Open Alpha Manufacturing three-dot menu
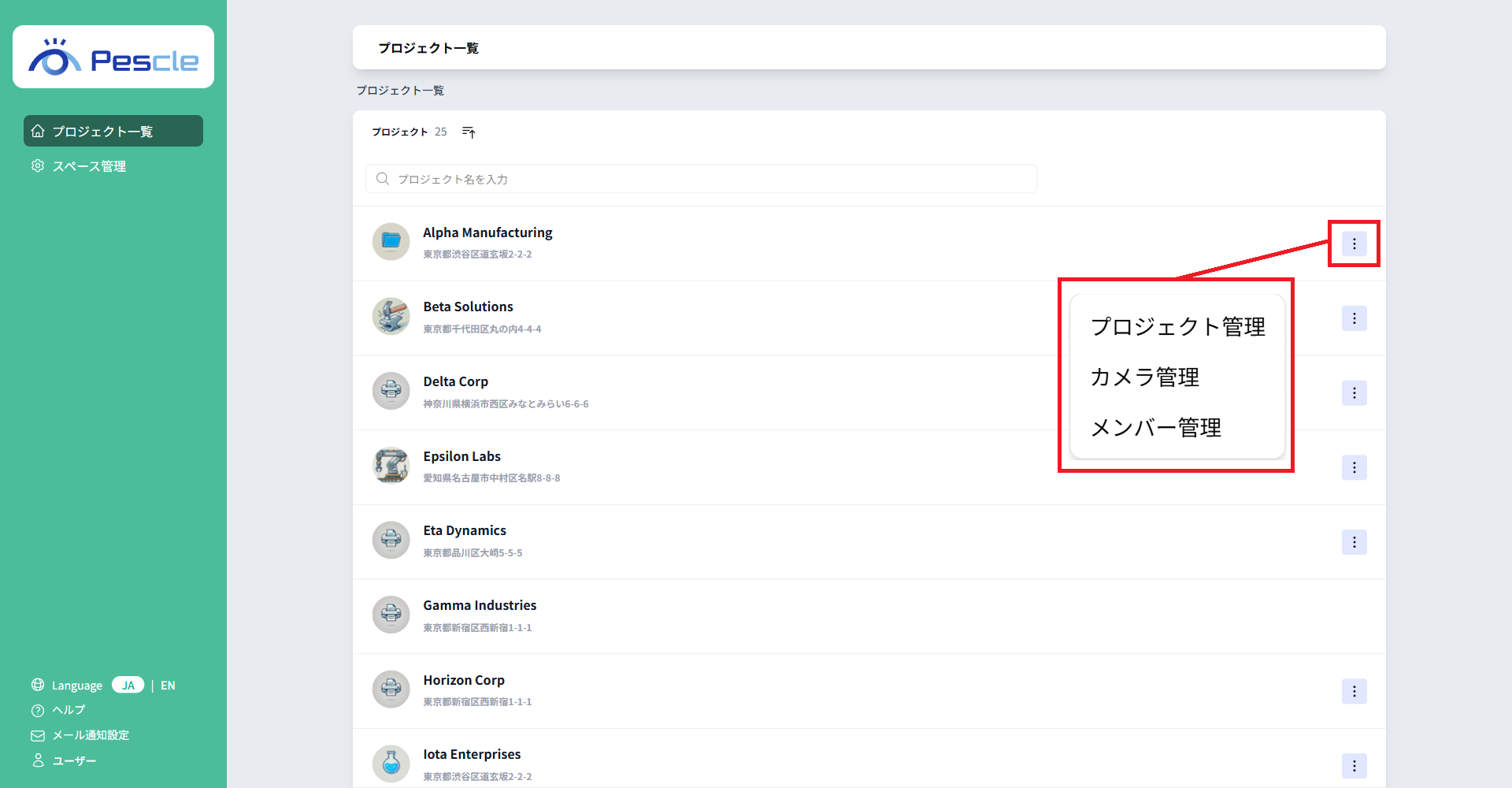The height and width of the screenshot is (788, 1512). click(1354, 244)
